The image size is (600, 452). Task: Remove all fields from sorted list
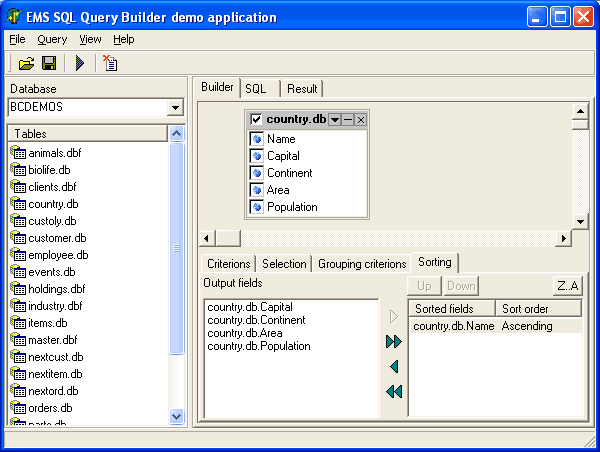click(x=394, y=392)
